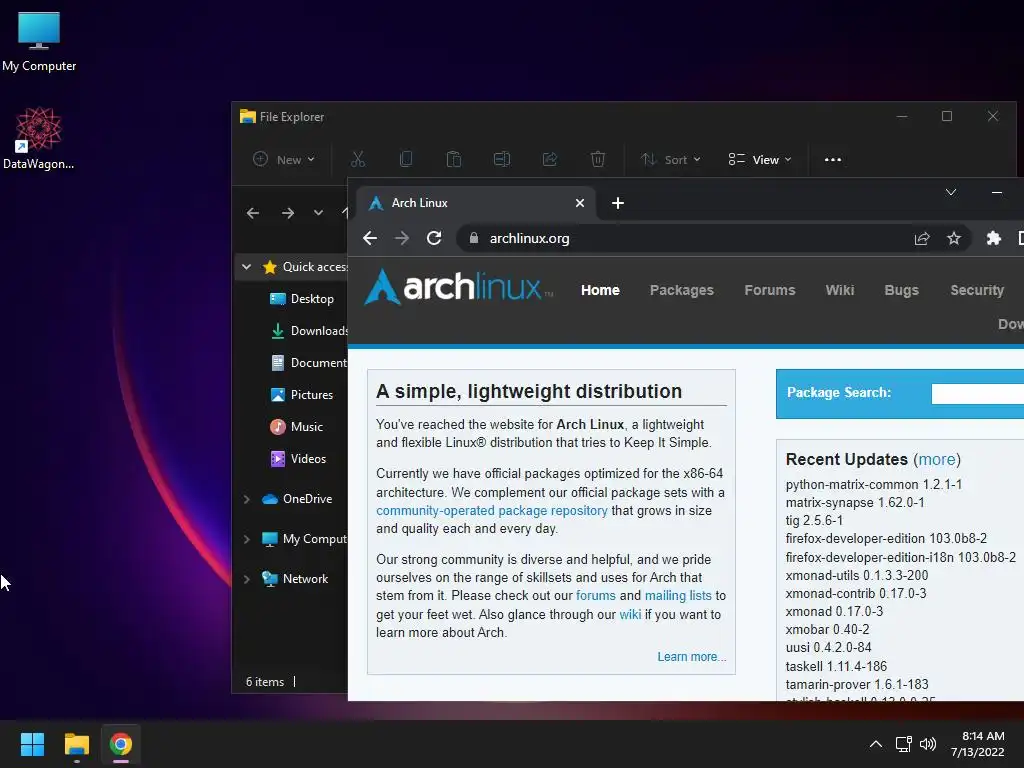Click the share this page icon in address bar
The width and height of the screenshot is (1024, 768).
[x=921, y=238]
